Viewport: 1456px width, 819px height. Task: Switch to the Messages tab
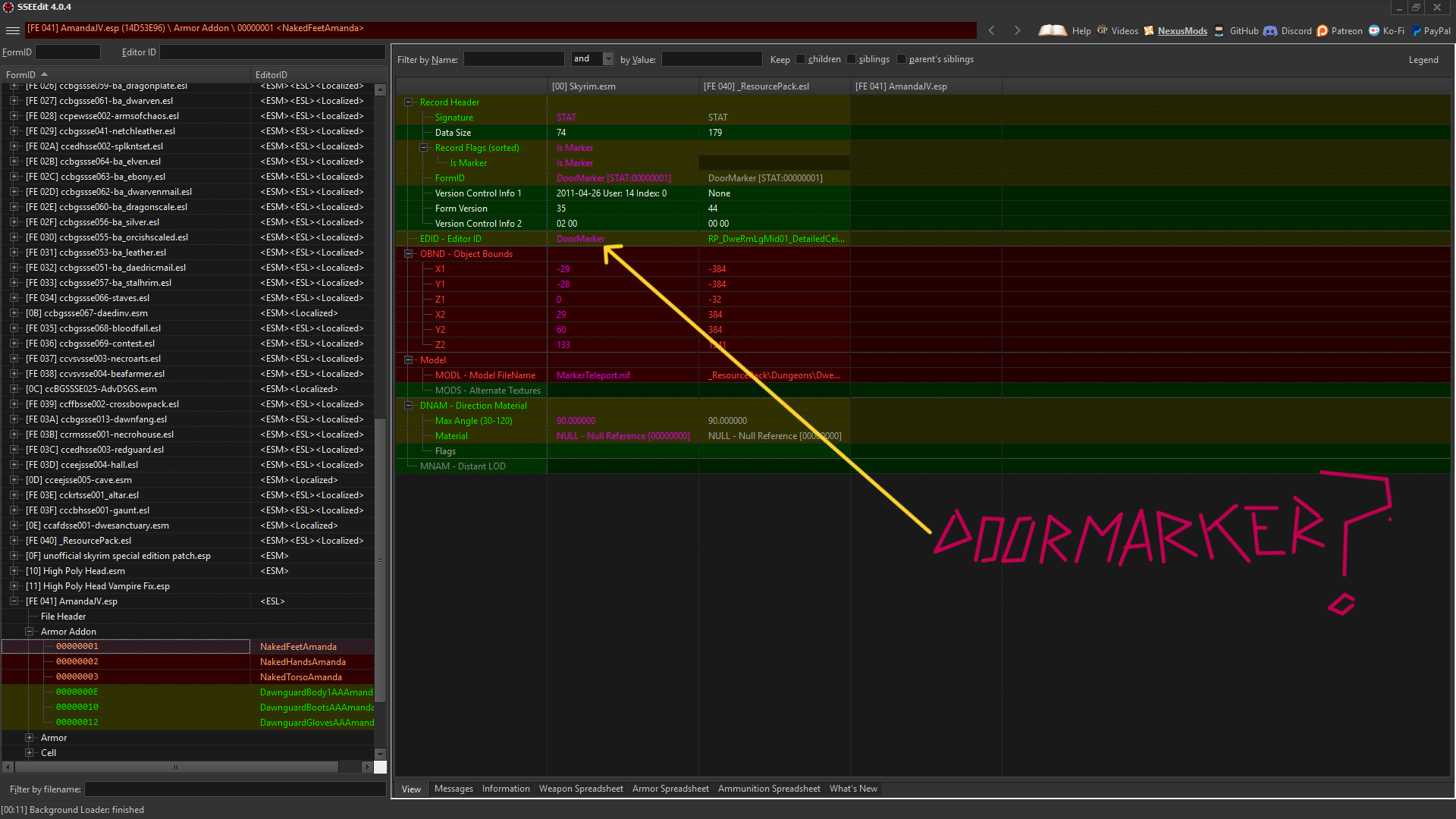[453, 789]
